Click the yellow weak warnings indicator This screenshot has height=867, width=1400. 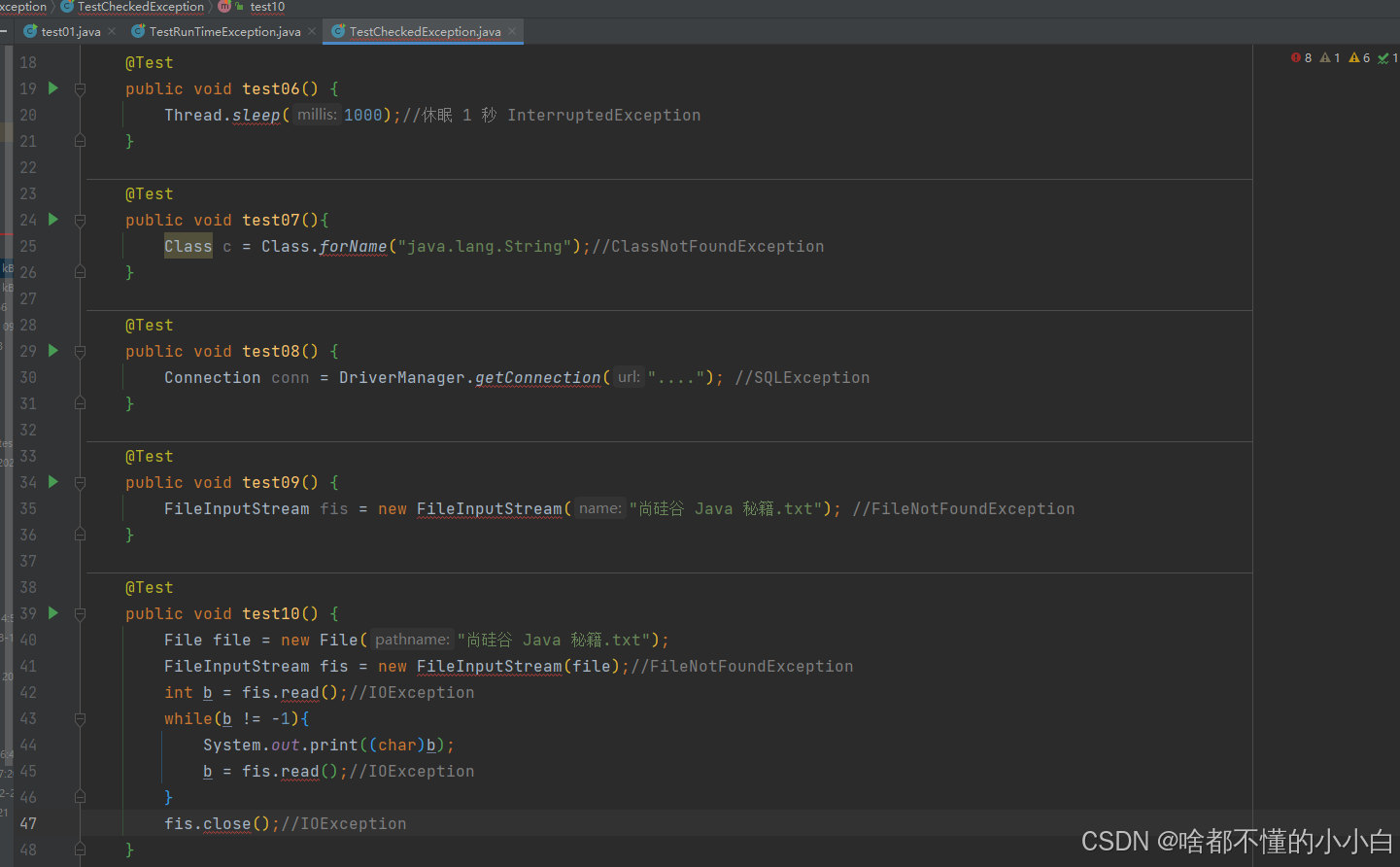[x=1359, y=58]
